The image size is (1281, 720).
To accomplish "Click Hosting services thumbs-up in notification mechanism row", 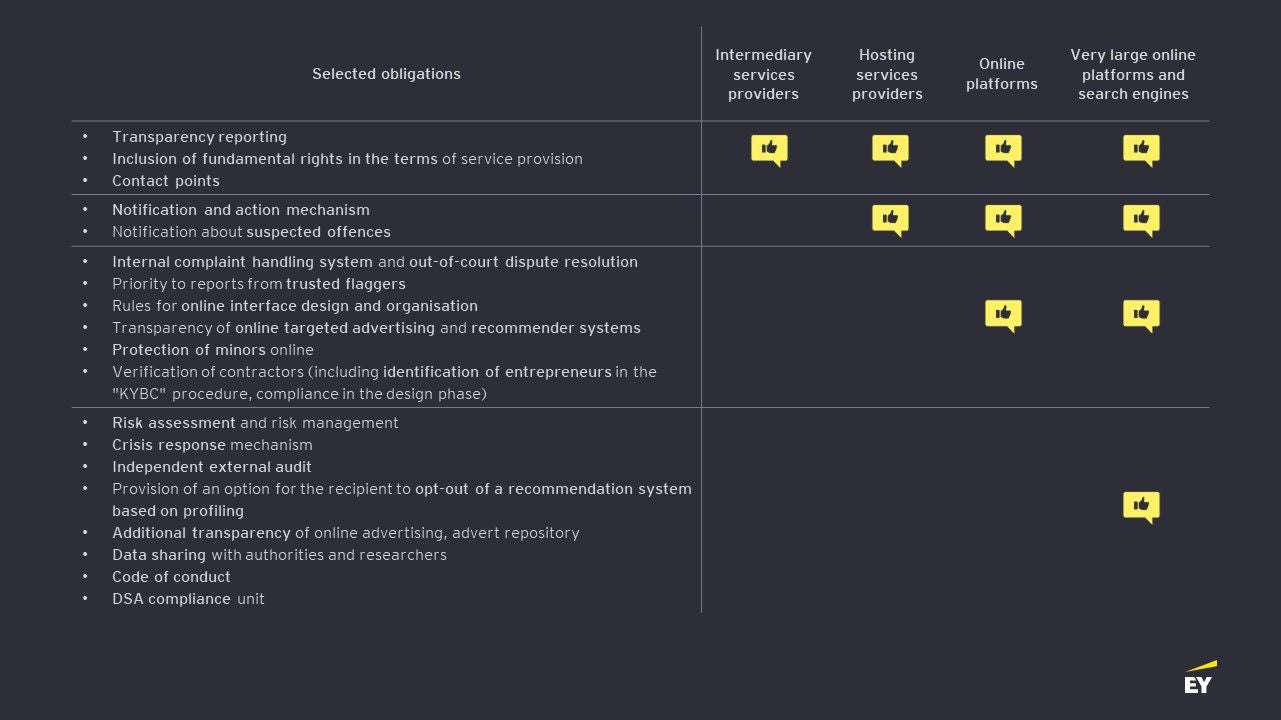I will [x=889, y=219].
